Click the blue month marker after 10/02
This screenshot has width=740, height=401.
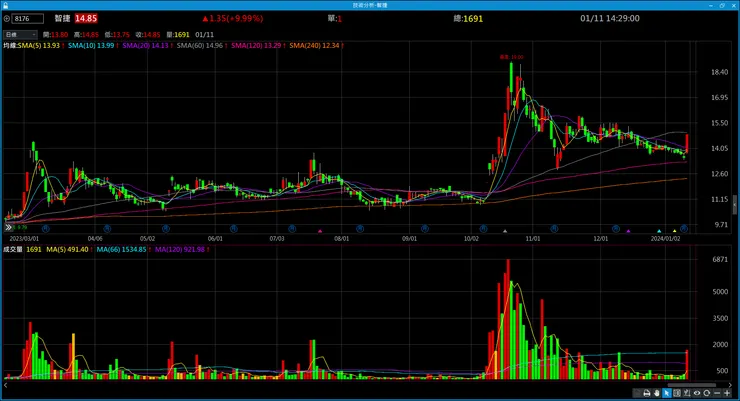483,228
